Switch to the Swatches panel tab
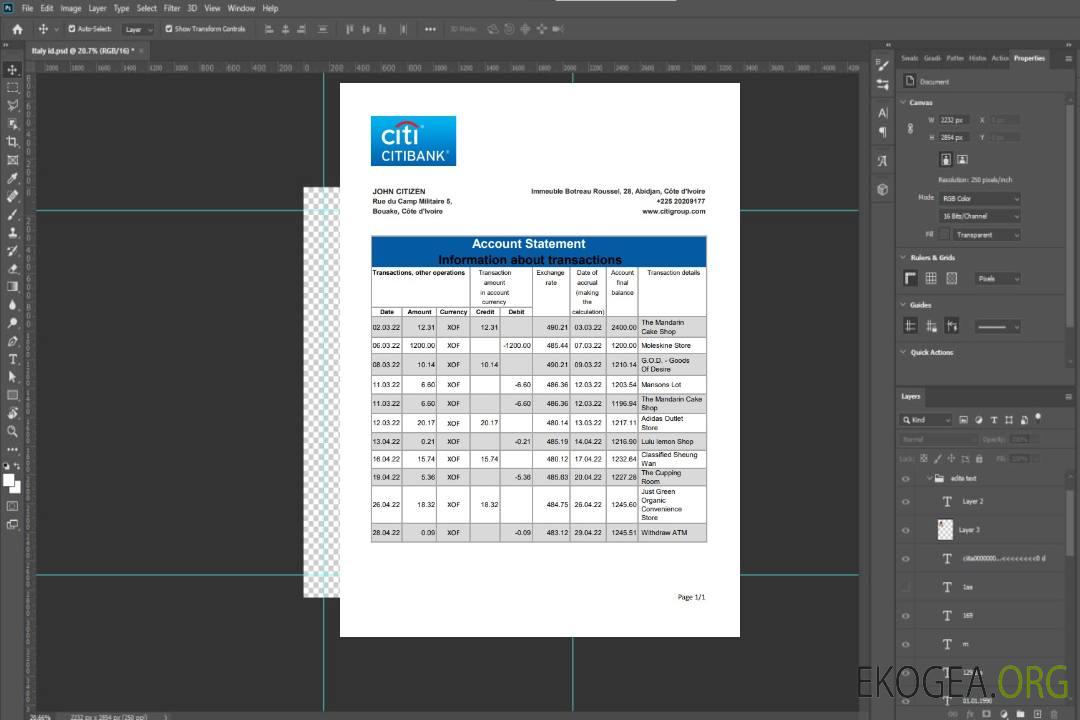Viewport: 1080px width, 720px height. [x=910, y=59]
